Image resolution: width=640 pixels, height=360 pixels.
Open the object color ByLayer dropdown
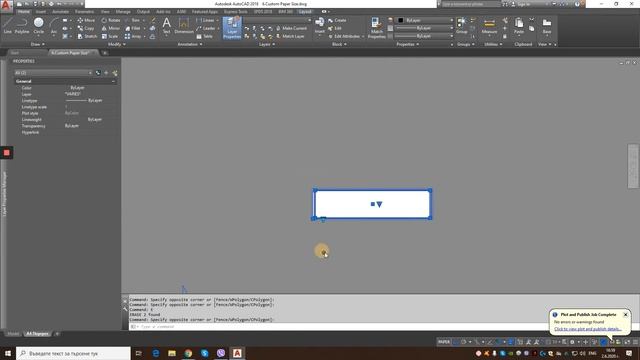coord(426,20)
